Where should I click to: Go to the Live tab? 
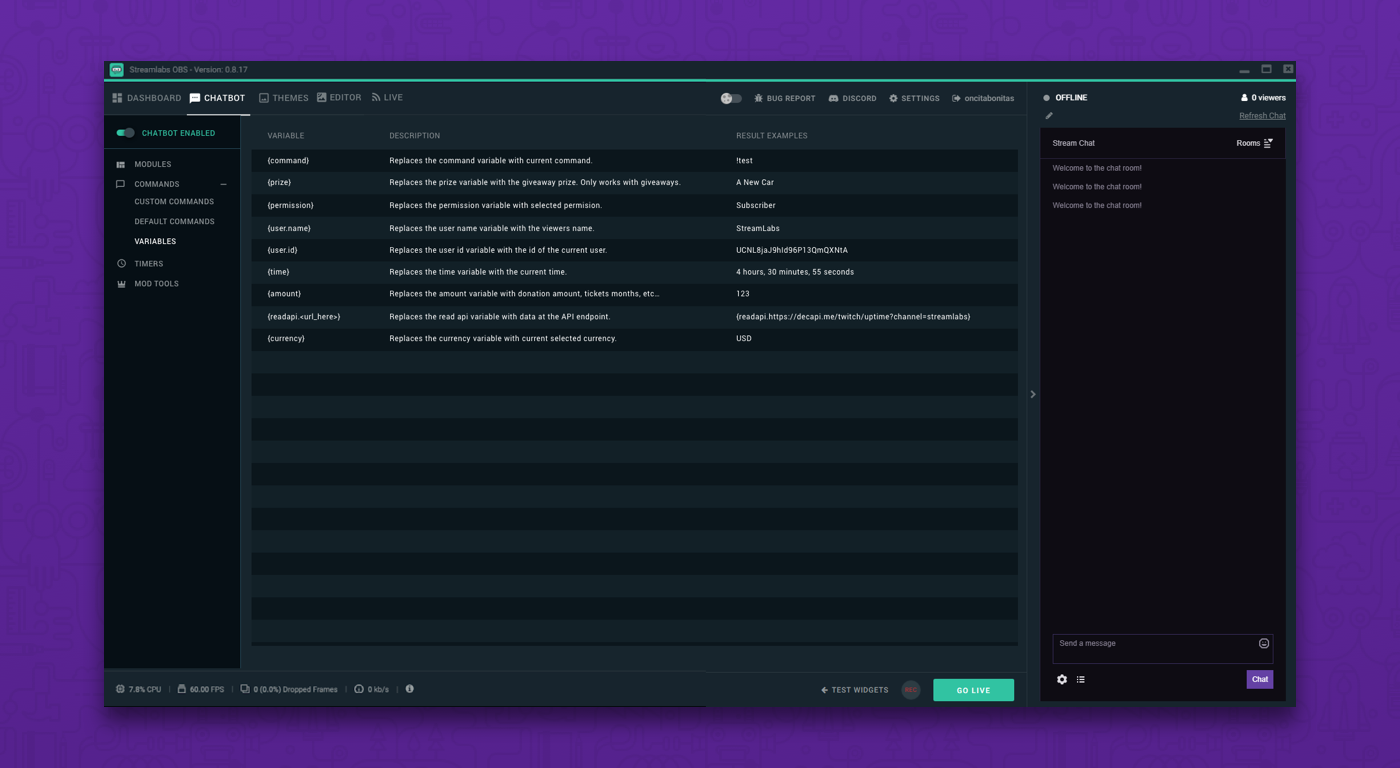(x=387, y=98)
